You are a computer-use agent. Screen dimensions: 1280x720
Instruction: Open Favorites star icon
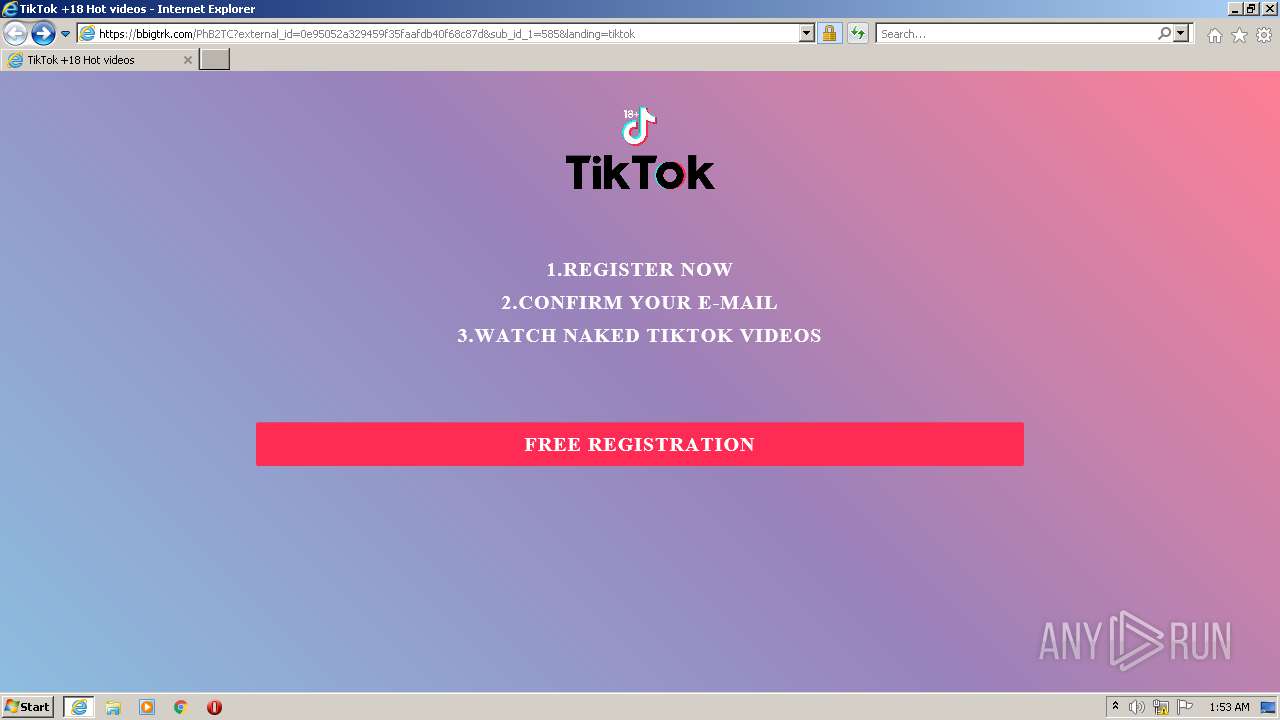tap(1239, 35)
